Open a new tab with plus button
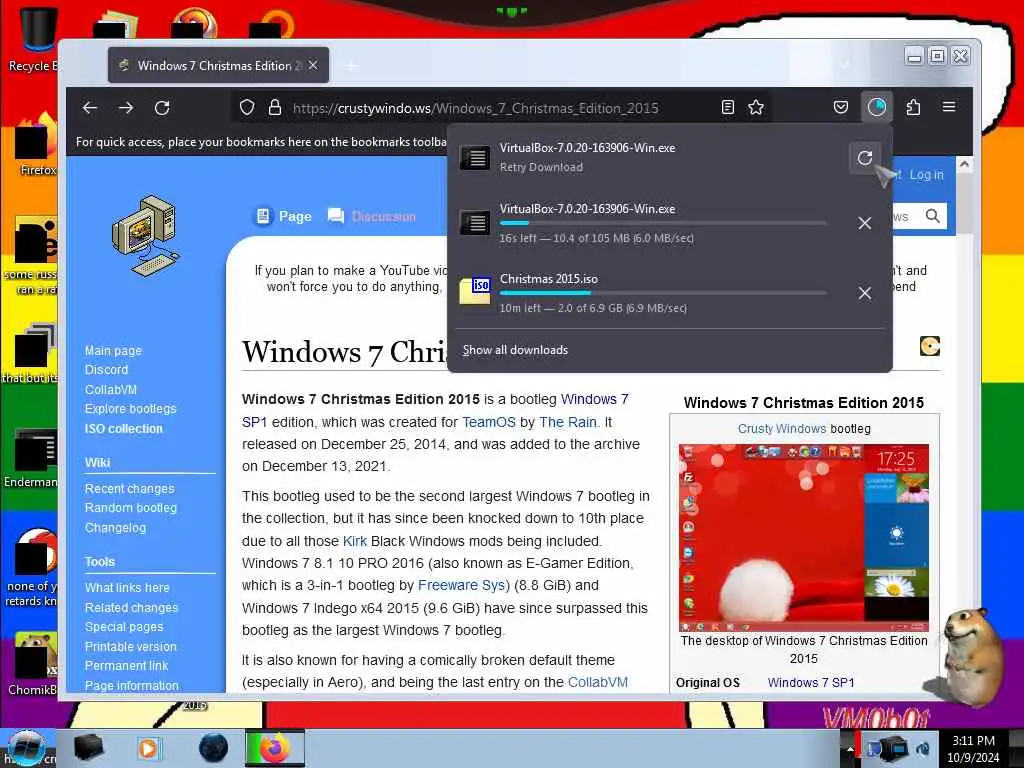 (351, 66)
